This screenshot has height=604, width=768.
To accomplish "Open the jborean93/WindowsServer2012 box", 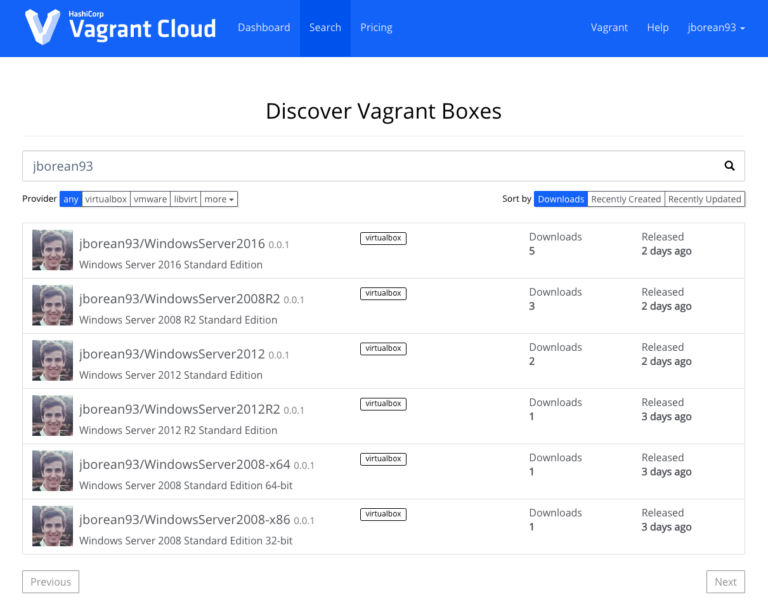I will point(172,354).
